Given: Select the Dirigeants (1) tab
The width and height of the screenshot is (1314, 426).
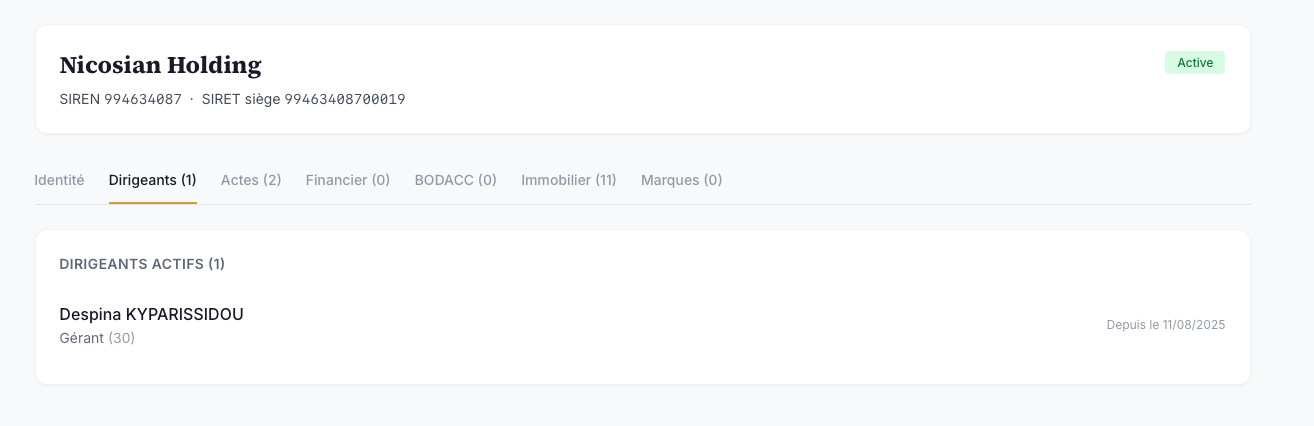Looking at the screenshot, I should [153, 180].
